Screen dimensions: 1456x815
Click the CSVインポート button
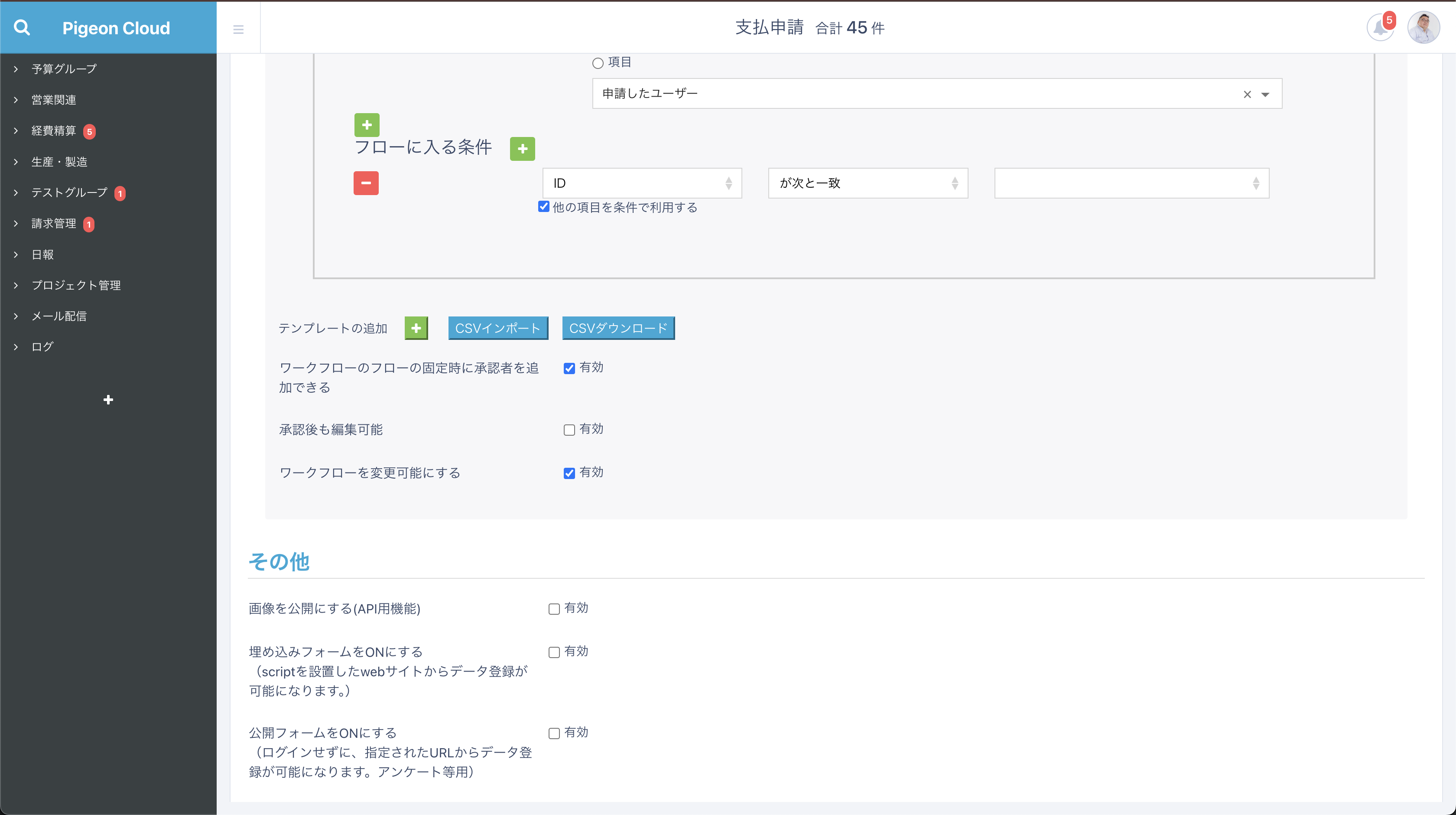(497, 328)
